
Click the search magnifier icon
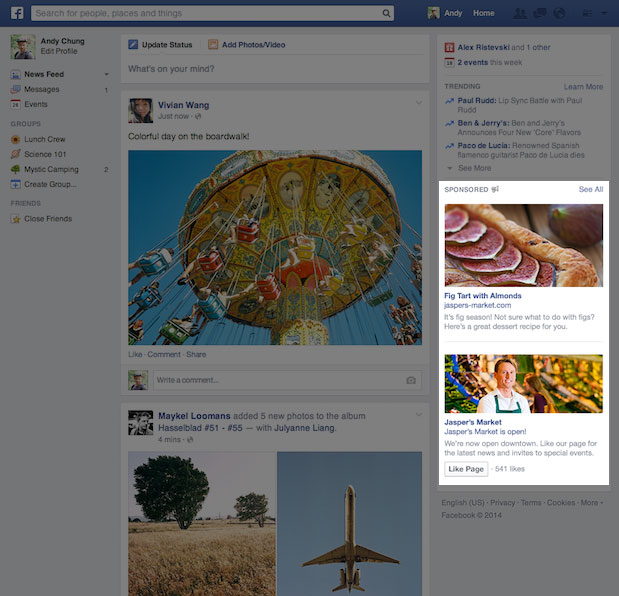pyautogui.click(x=387, y=14)
